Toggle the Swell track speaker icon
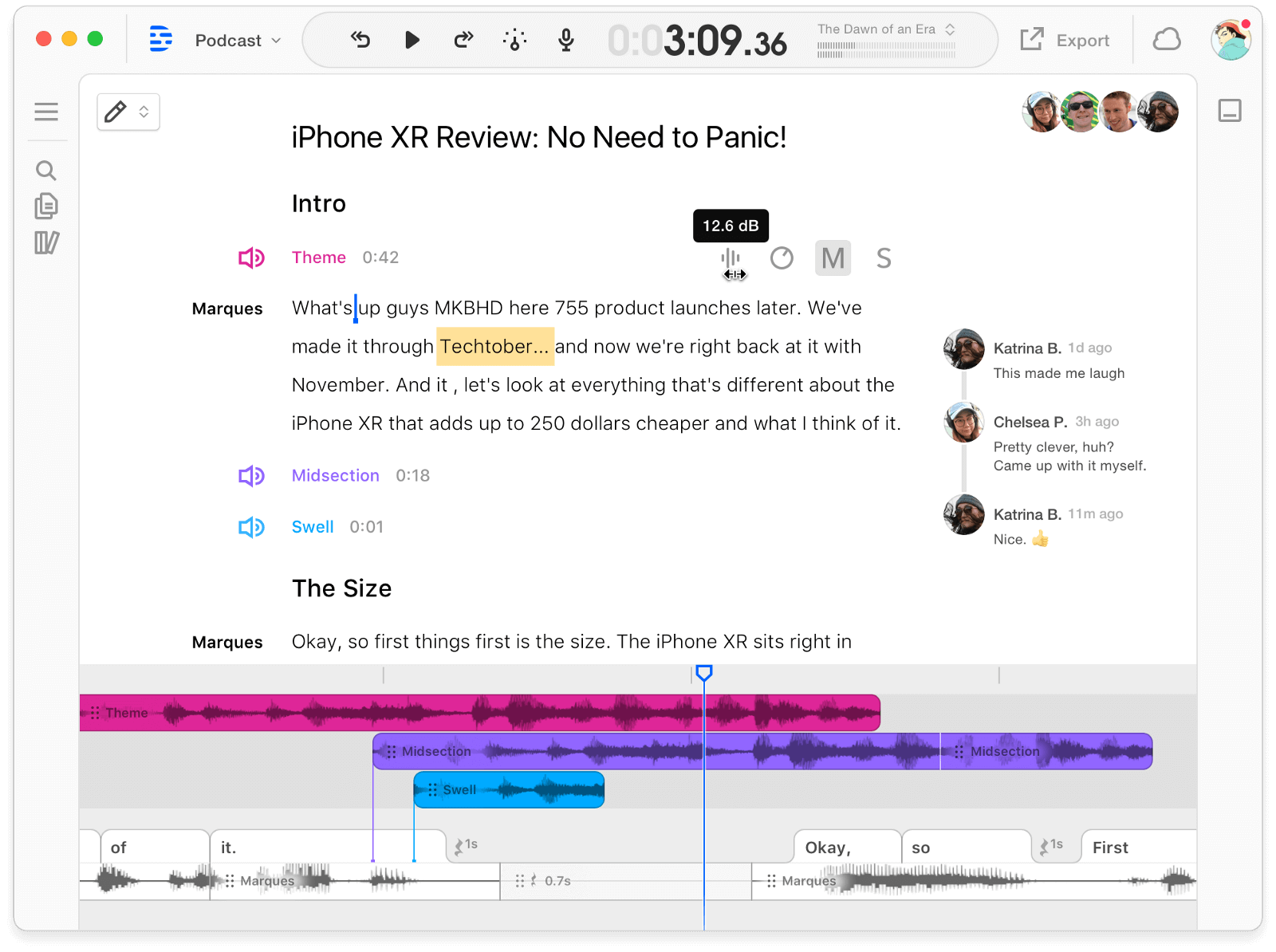This screenshot has height=952, width=1276. (x=251, y=527)
